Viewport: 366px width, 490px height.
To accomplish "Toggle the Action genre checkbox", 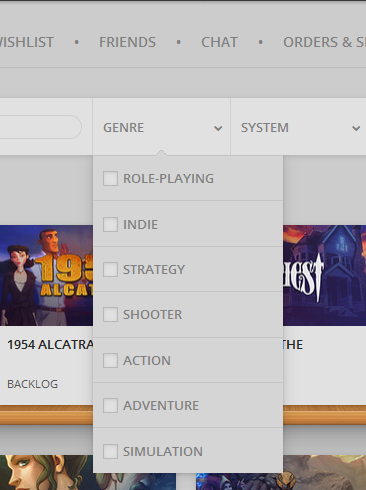I will (x=110, y=360).
